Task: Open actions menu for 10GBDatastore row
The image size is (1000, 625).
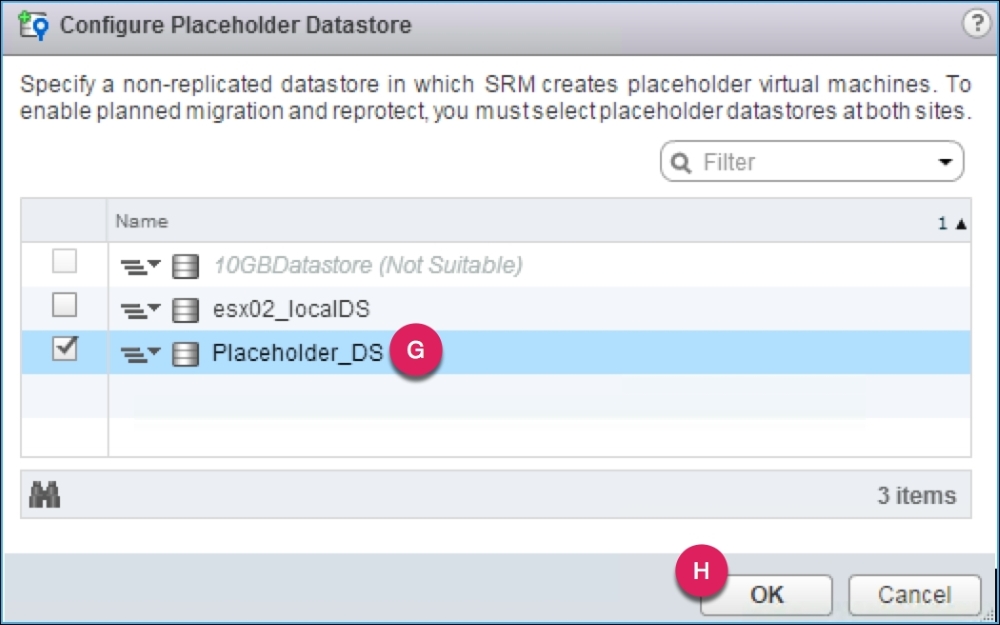Action: click(x=141, y=266)
